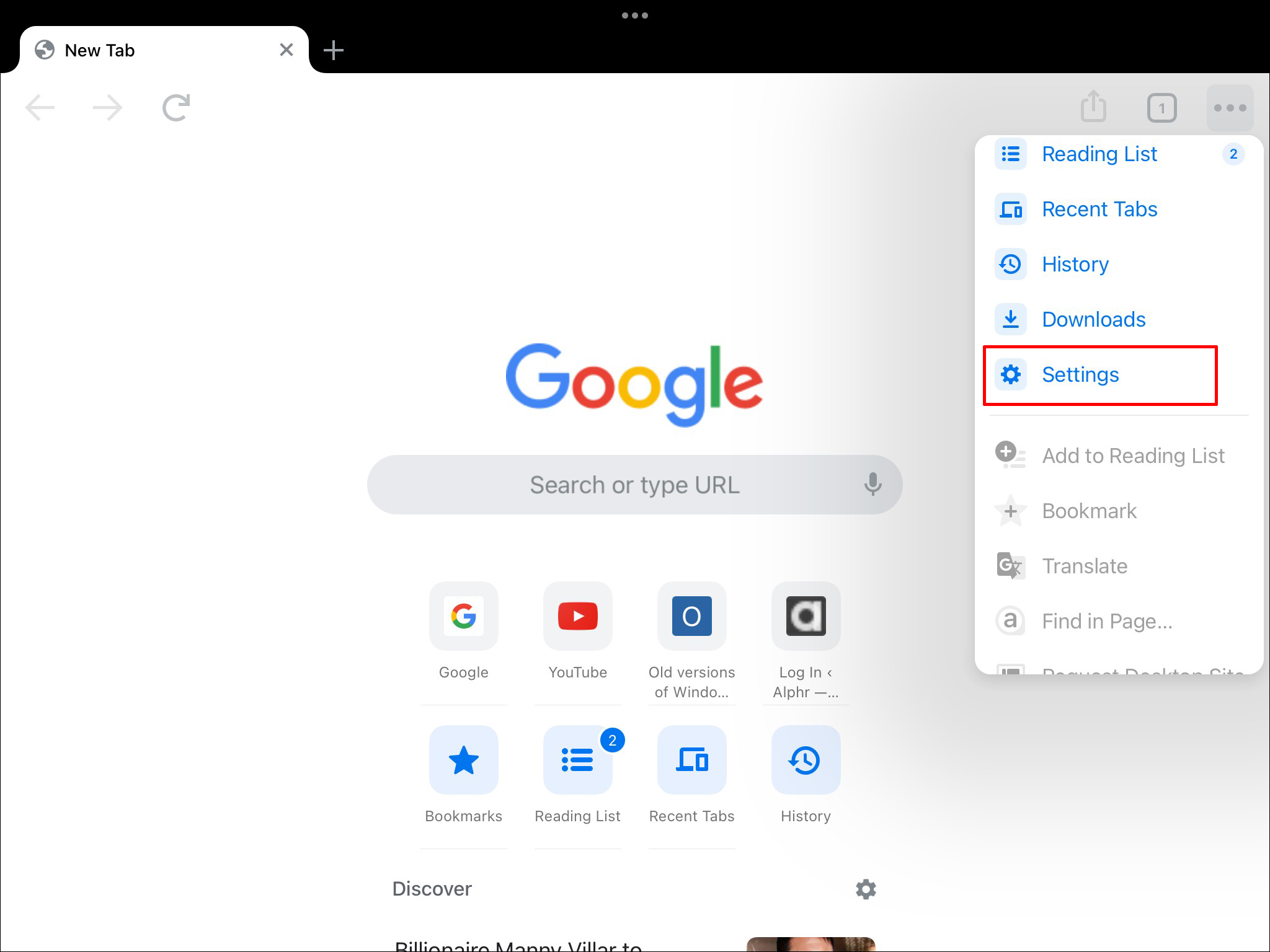
Task: Open the History shortcut tile below search
Action: pos(806,760)
